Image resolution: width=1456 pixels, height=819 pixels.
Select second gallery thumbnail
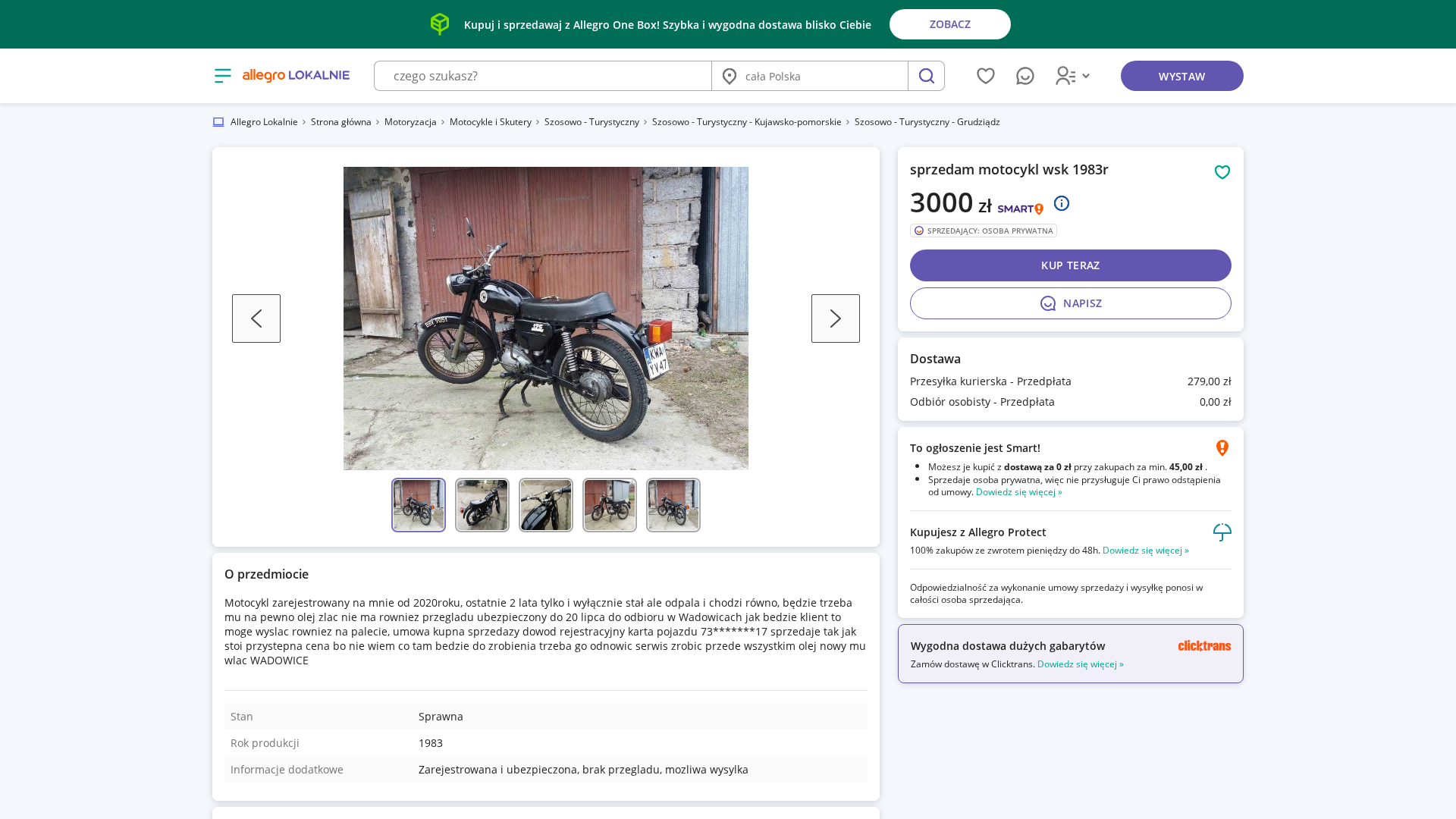(482, 505)
